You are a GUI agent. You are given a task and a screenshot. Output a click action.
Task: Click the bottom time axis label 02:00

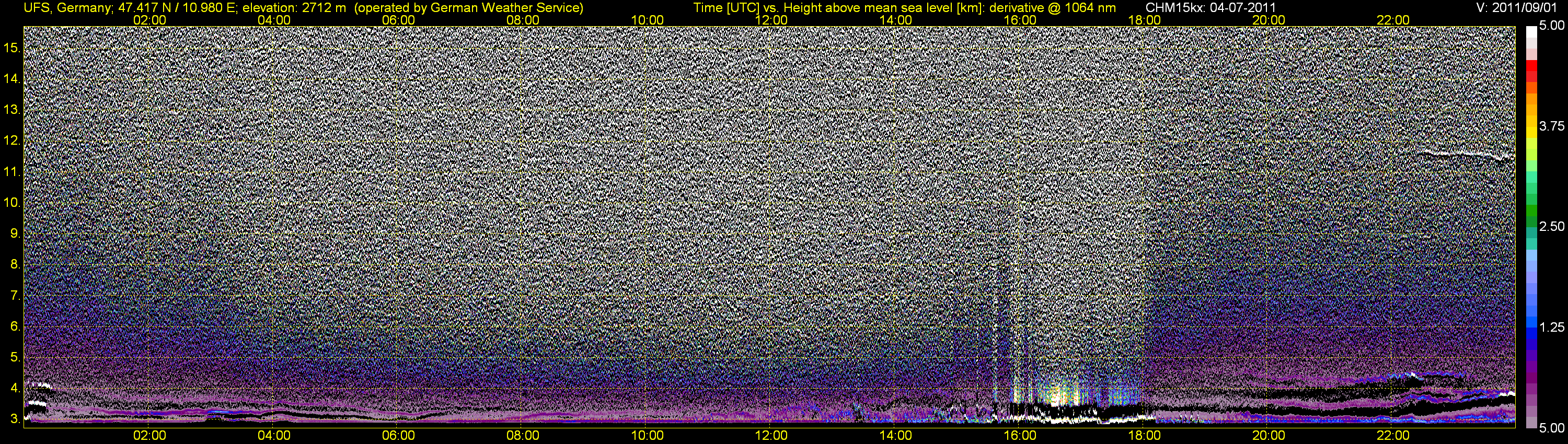[149, 436]
